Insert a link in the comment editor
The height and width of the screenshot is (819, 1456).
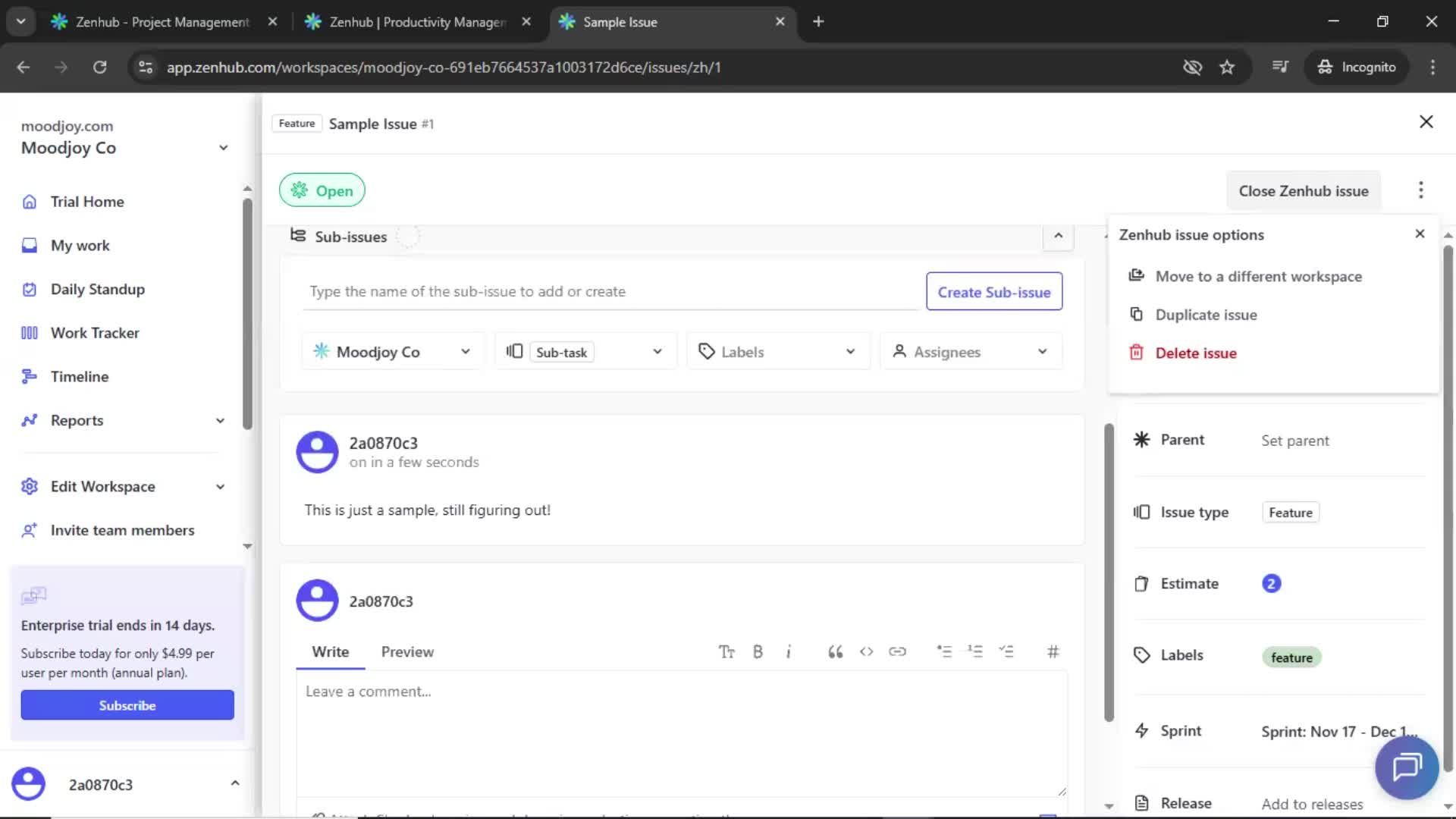click(898, 651)
